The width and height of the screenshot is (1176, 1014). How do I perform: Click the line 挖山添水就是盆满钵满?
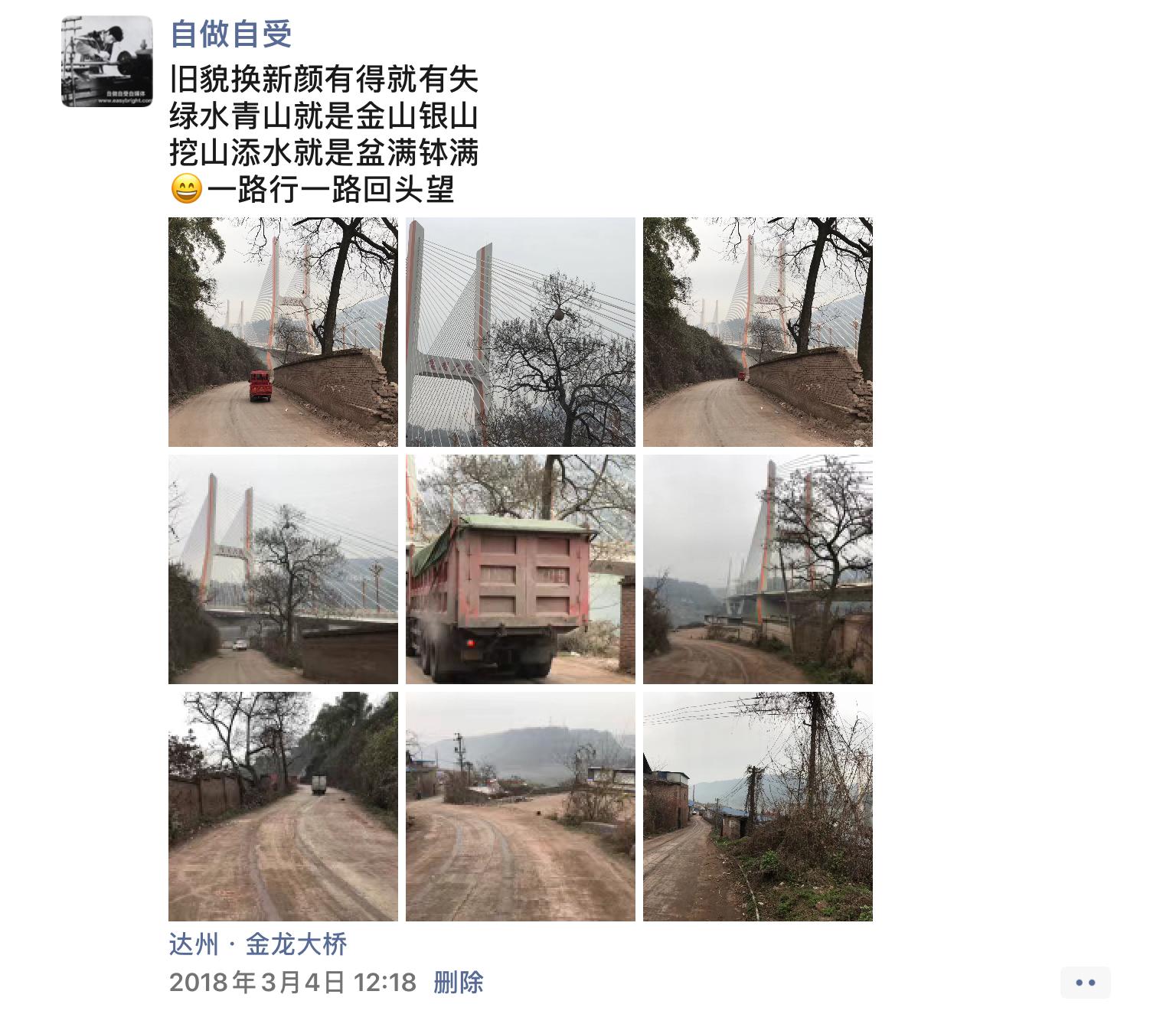click(324, 153)
